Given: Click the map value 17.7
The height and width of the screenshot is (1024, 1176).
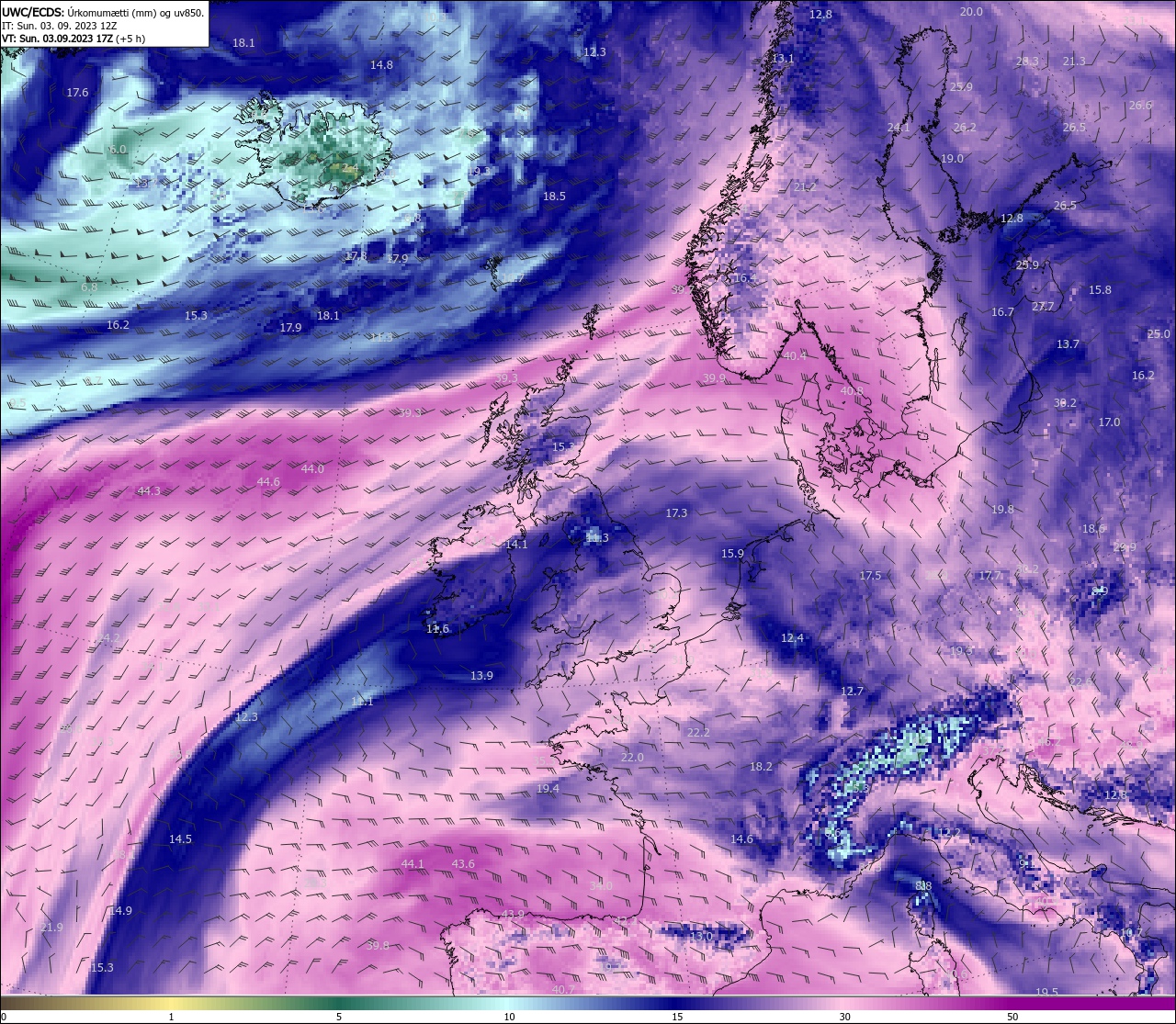Looking at the screenshot, I should point(989,576).
